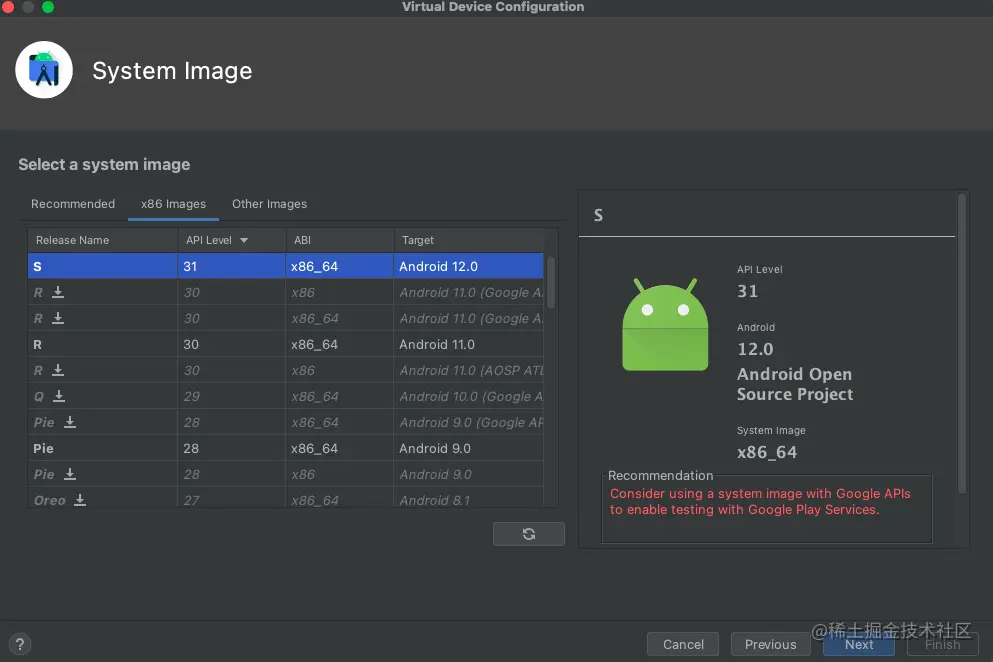993x662 pixels.
Task: Proceed with the Next button
Action: pos(859,644)
